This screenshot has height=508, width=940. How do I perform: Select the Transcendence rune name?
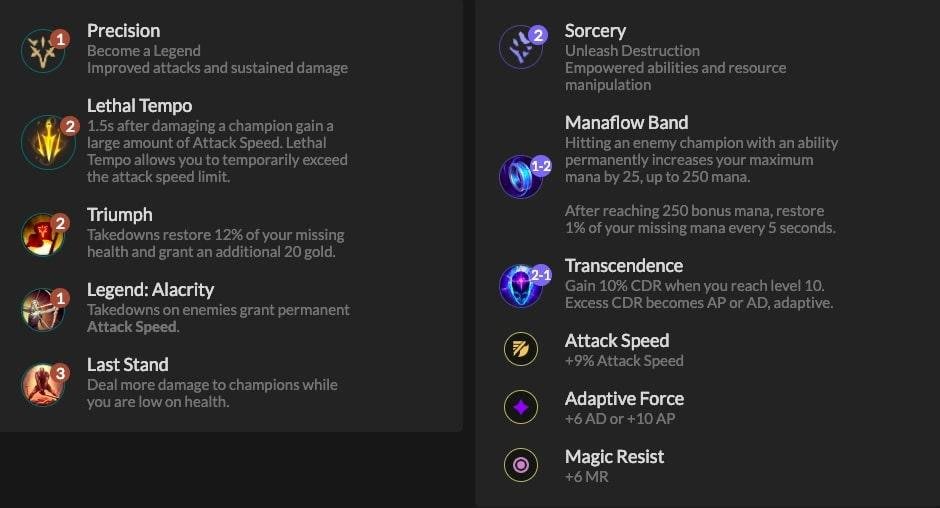(x=624, y=266)
